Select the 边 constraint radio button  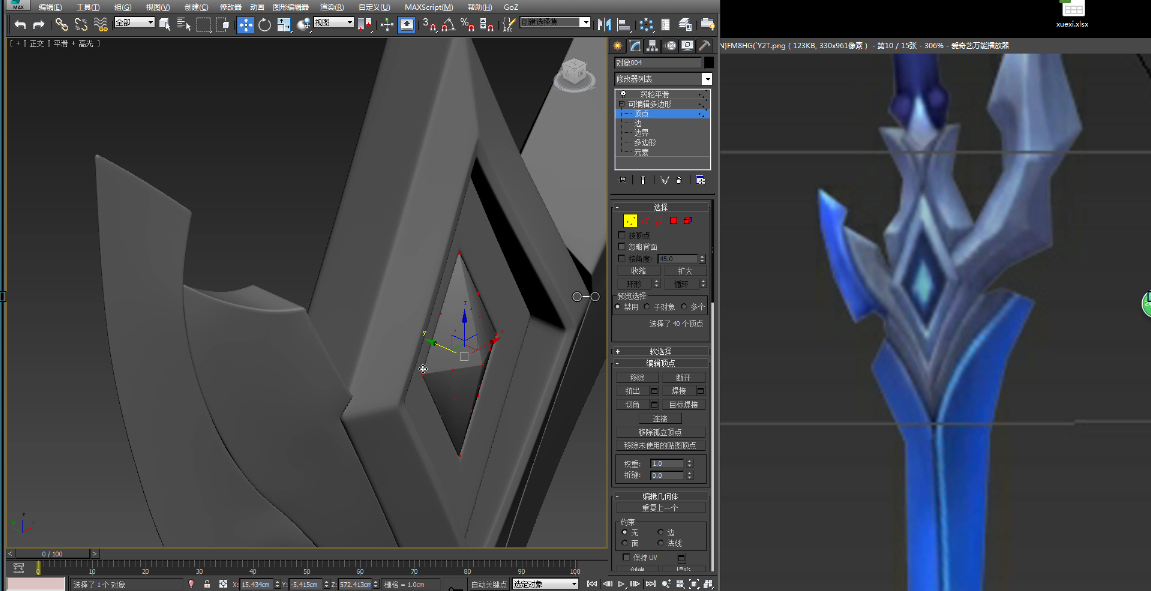661,532
